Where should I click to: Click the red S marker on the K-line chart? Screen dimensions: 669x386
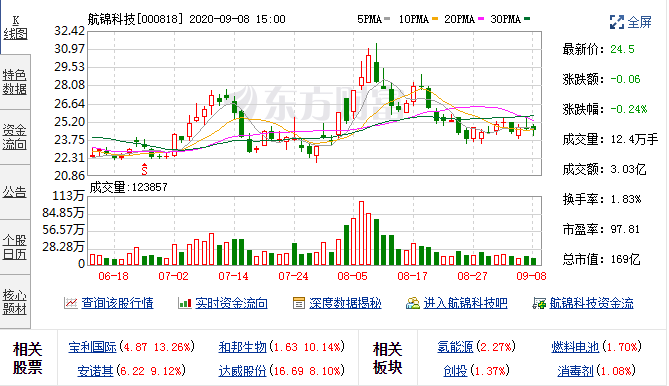144,169
